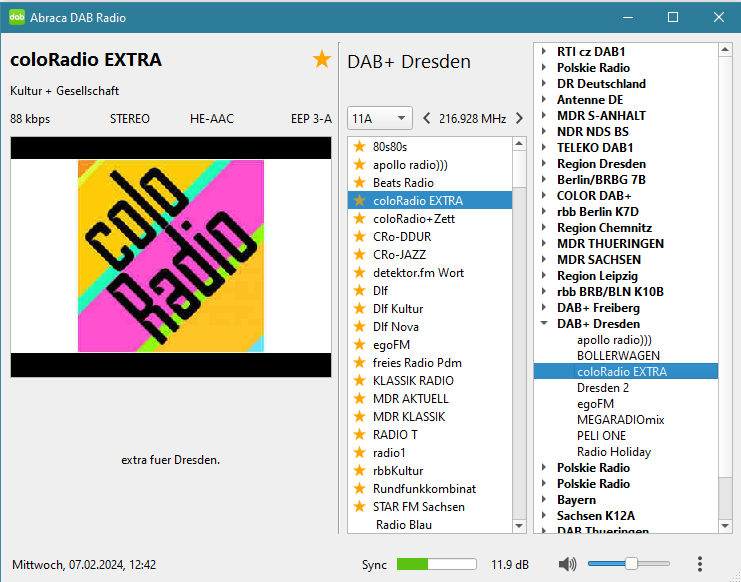Screen dimensions: 741x582
Task: Click the star icon beside 80s80s
Action: [x=360, y=147]
